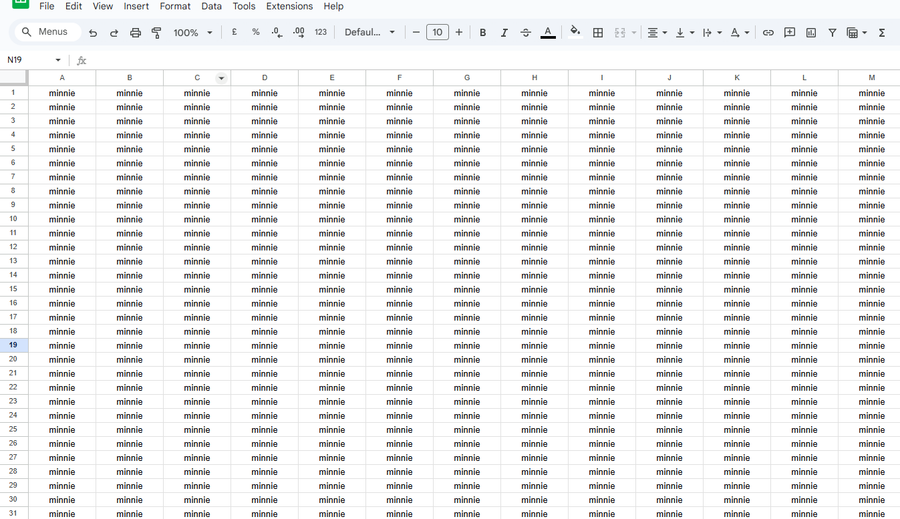
Task: Click the Select all corner button
Action: coord(14,78)
